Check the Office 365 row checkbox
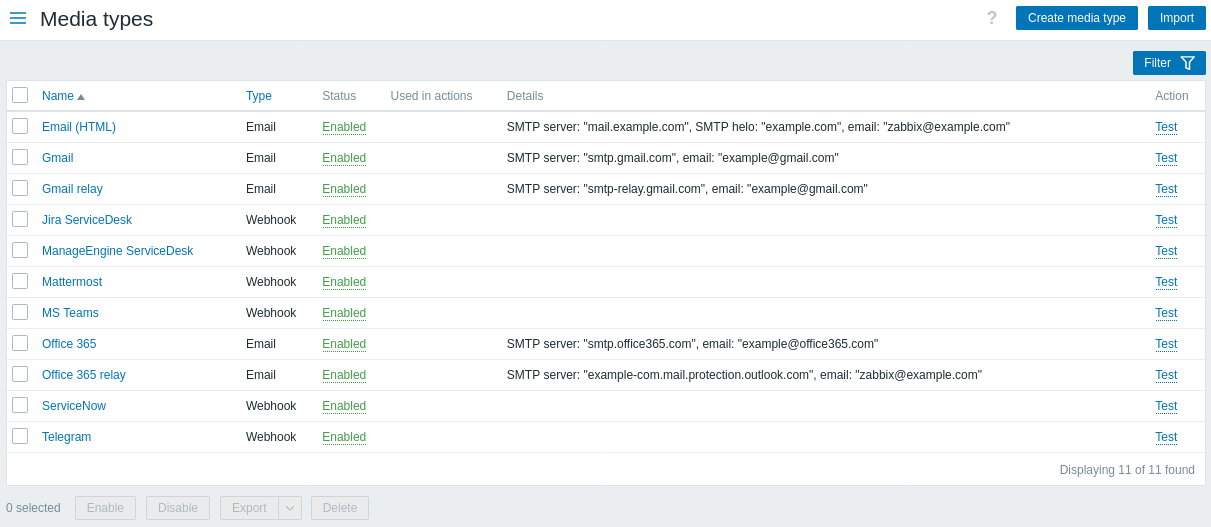This screenshot has width=1211, height=527. pos(20,343)
